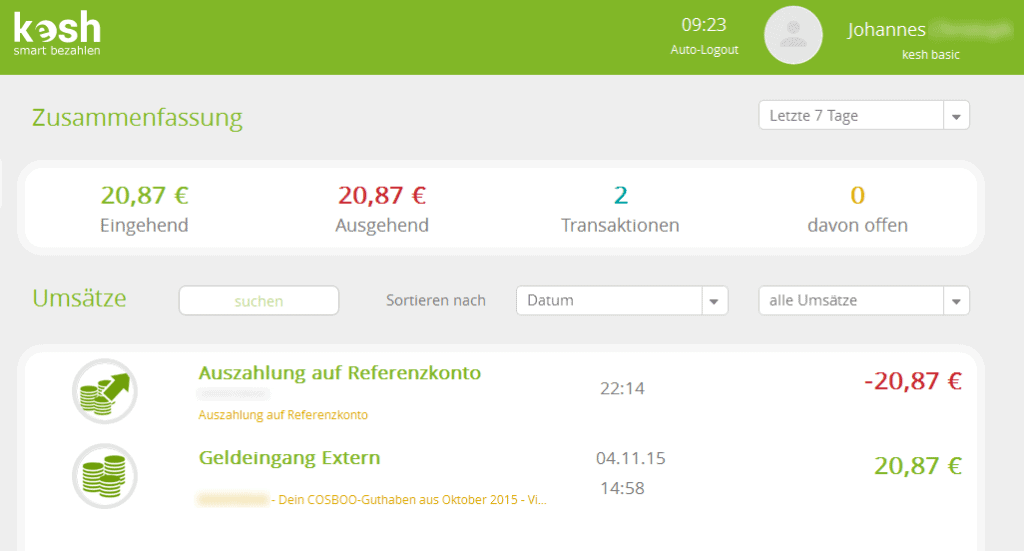The height and width of the screenshot is (551, 1024).
Task: Open the Geldeingang Extern transaction title
Action: coord(289,458)
